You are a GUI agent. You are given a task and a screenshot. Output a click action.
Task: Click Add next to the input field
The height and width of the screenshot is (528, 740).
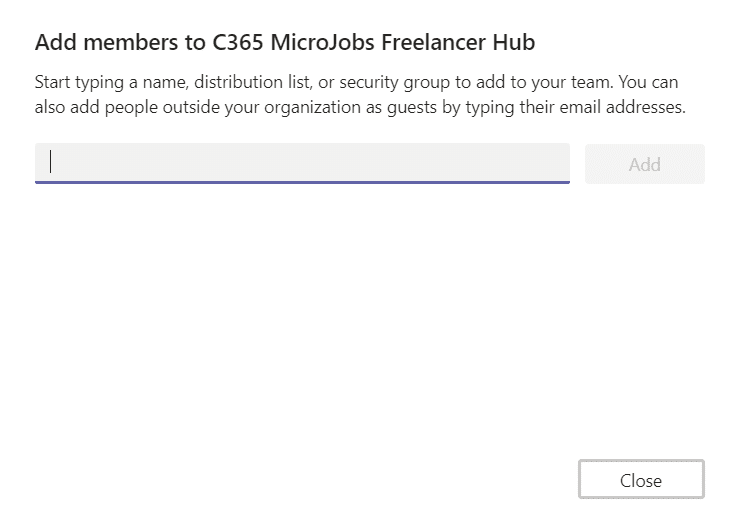[x=645, y=164]
